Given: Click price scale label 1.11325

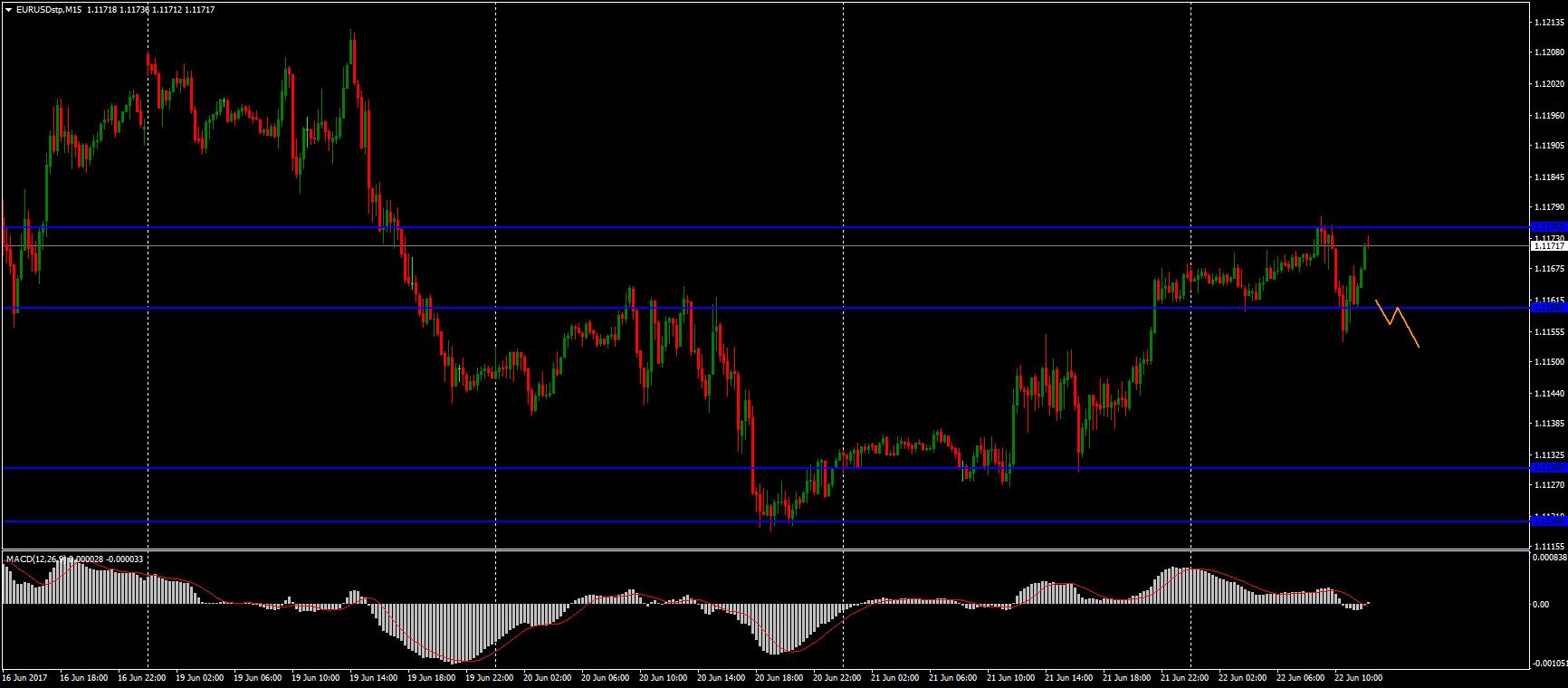Looking at the screenshot, I should (x=1550, y=454).
